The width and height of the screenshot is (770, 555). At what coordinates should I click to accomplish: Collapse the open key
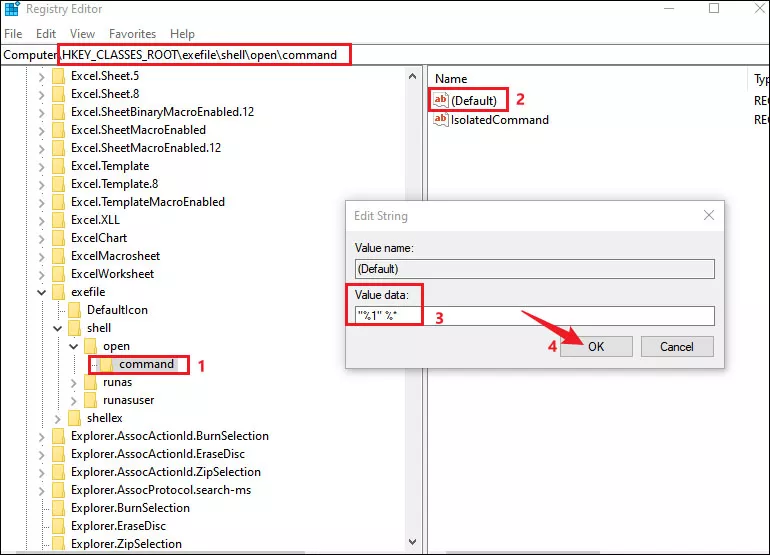[74, 346]
